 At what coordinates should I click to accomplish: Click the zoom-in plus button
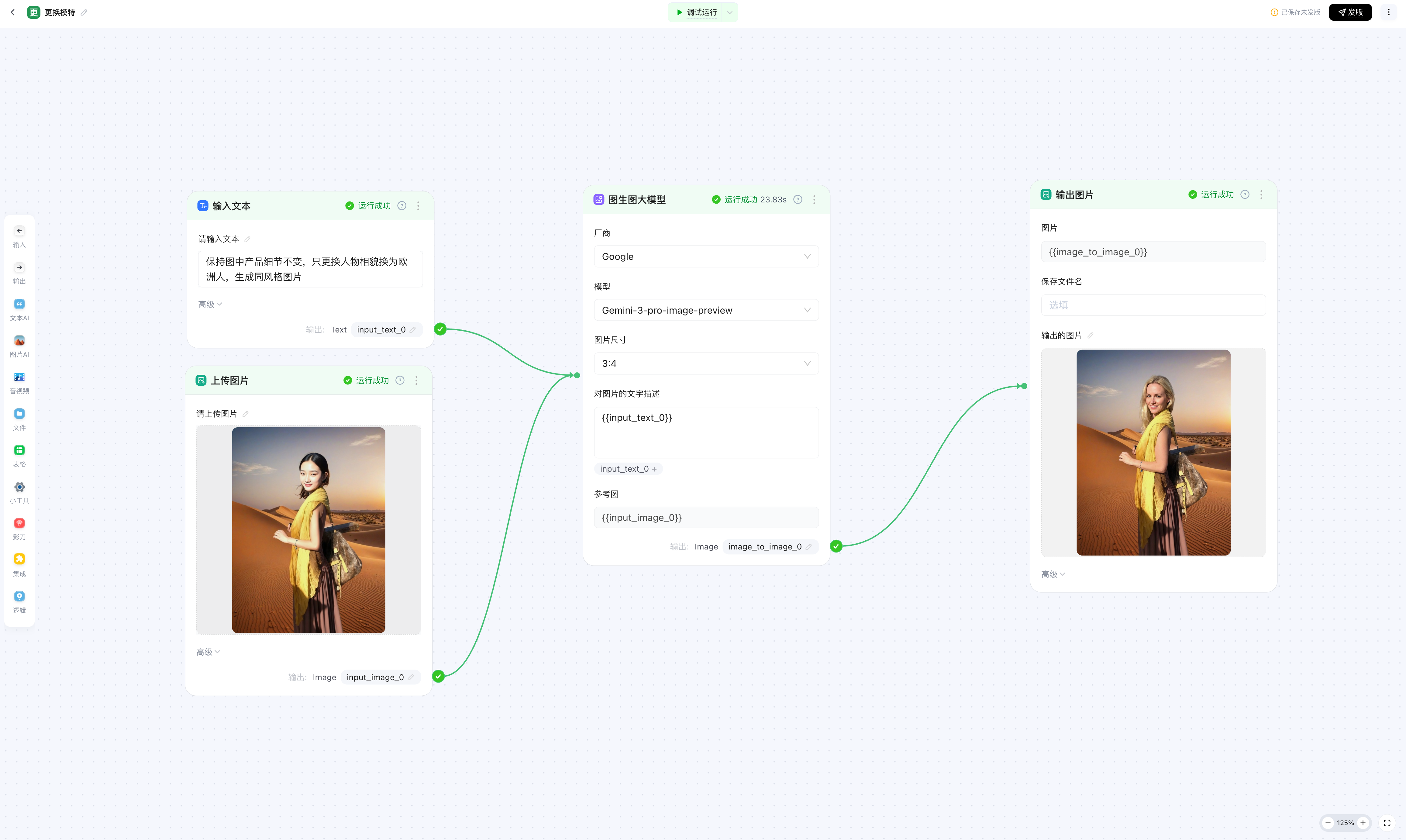point(1363,823)
